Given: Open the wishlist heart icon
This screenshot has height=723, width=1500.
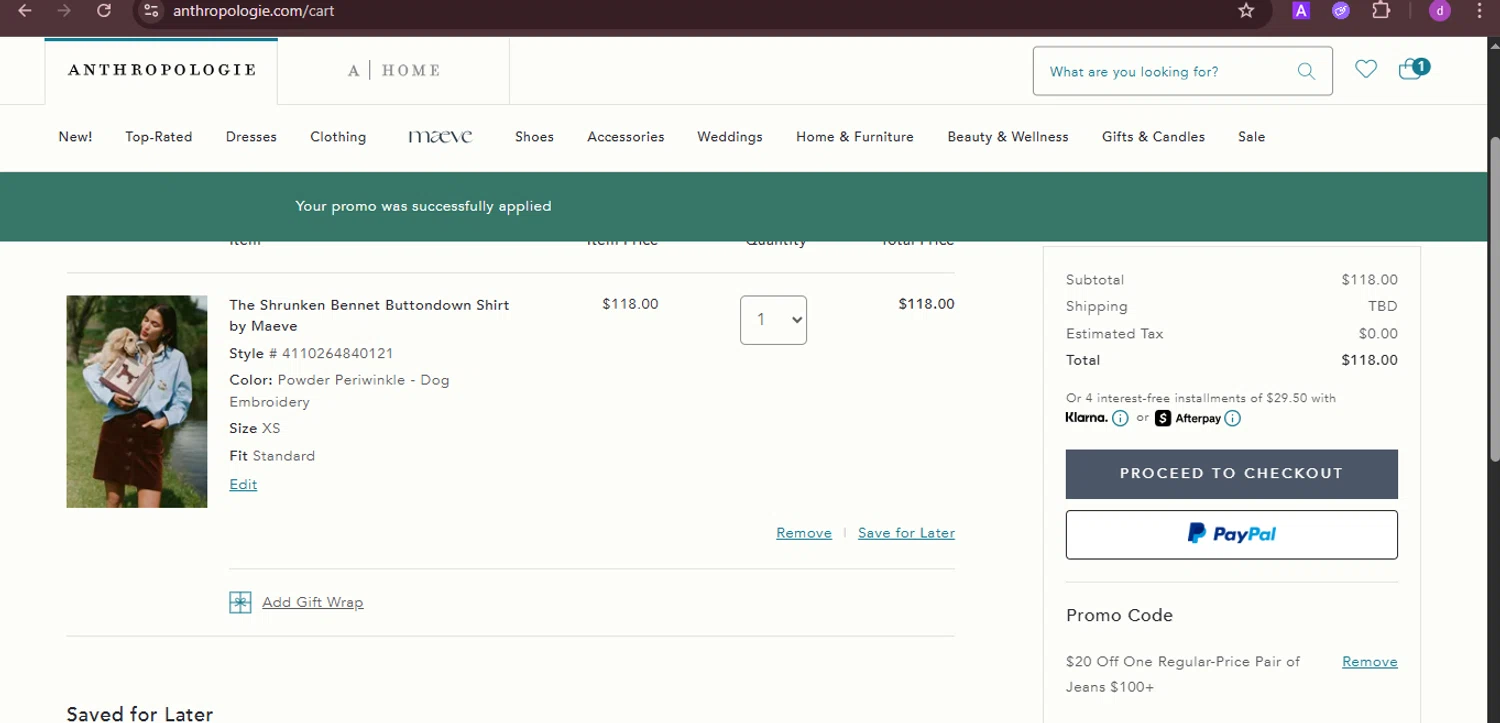Looking at the screenshot, I should click(1366, 69).
